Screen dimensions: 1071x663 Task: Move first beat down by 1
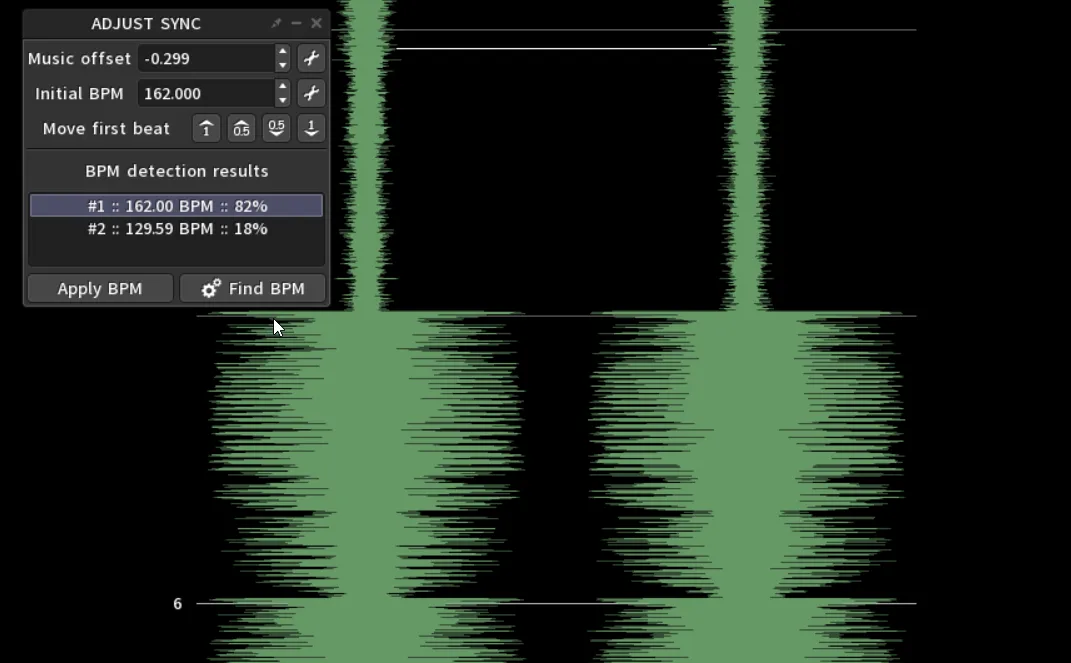pos(311,129)
